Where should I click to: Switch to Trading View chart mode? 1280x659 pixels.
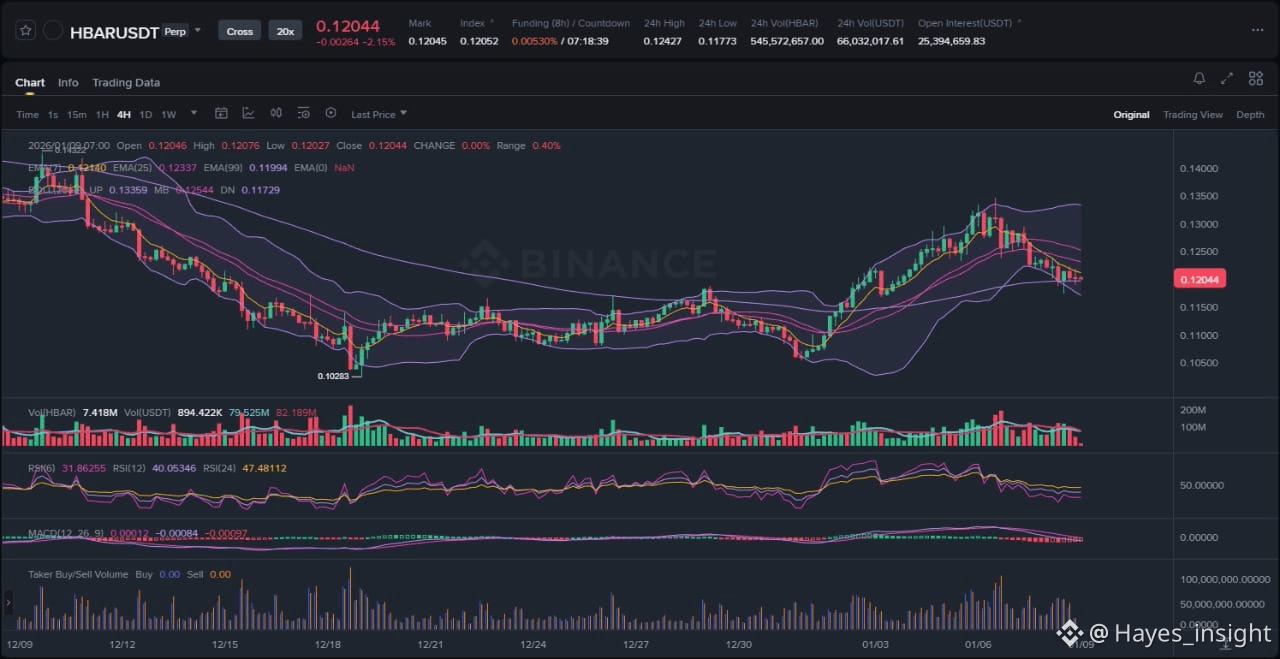click(x=1192, y=114)
